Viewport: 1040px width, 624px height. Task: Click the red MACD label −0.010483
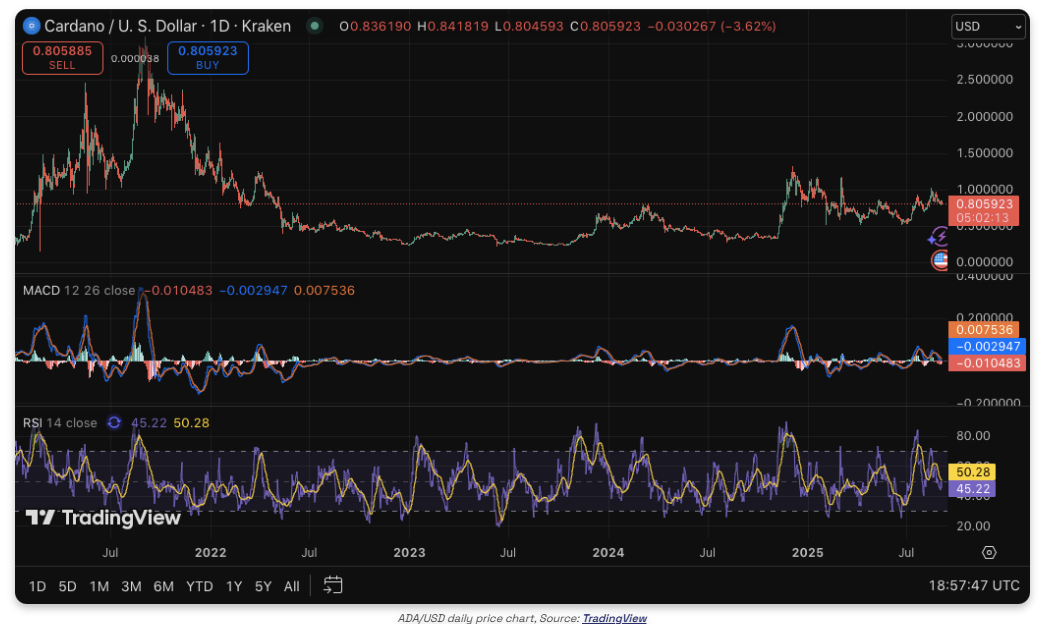pyautogui.click(x=987, y=363)
